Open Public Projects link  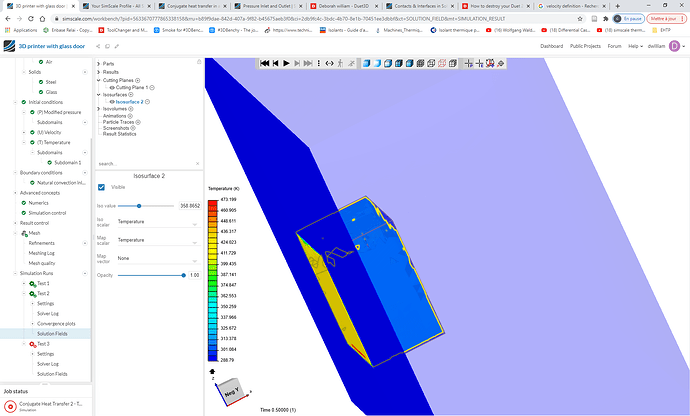pyautogui.click(x=585, y=46)
